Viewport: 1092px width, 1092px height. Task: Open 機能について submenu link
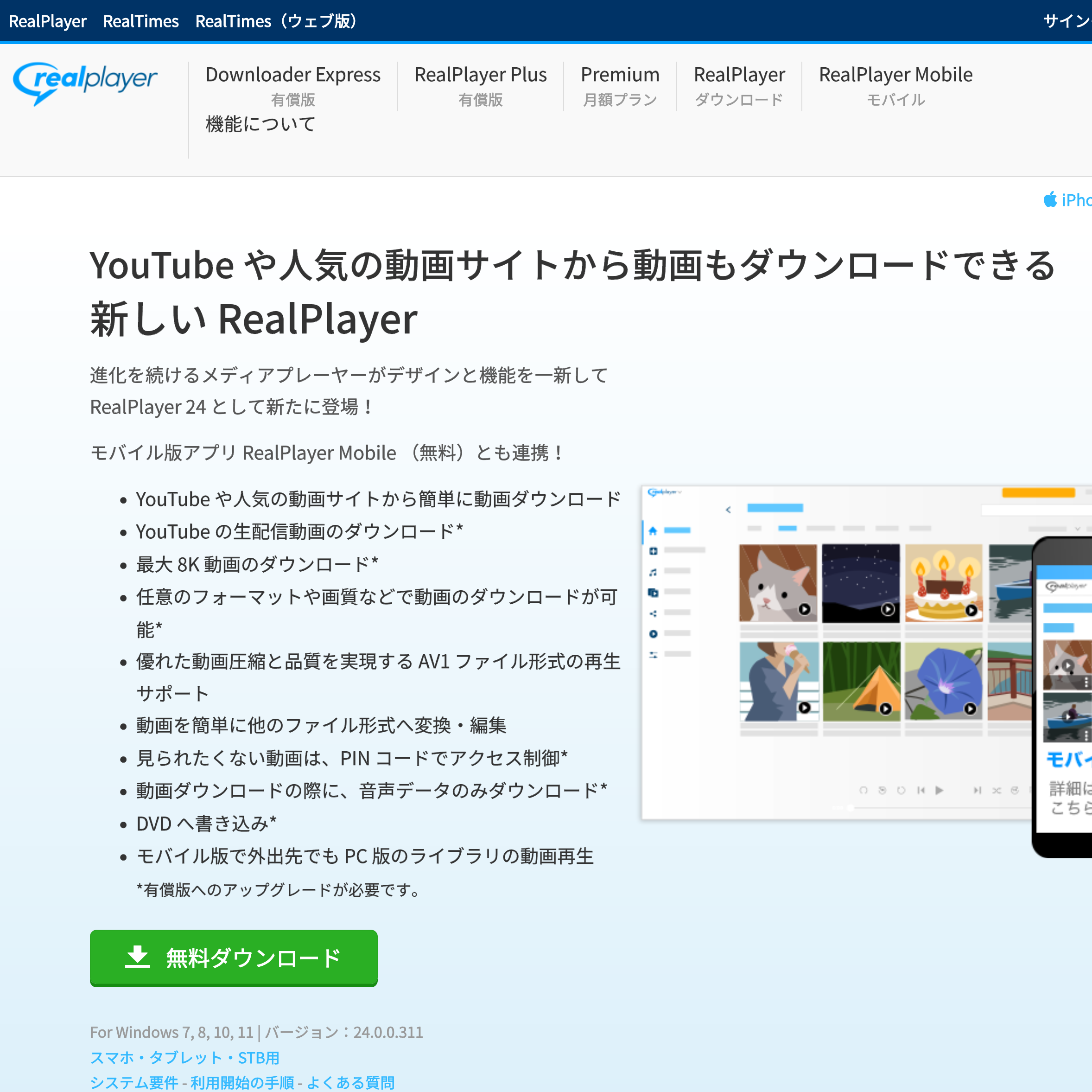[x=260, y=124]
